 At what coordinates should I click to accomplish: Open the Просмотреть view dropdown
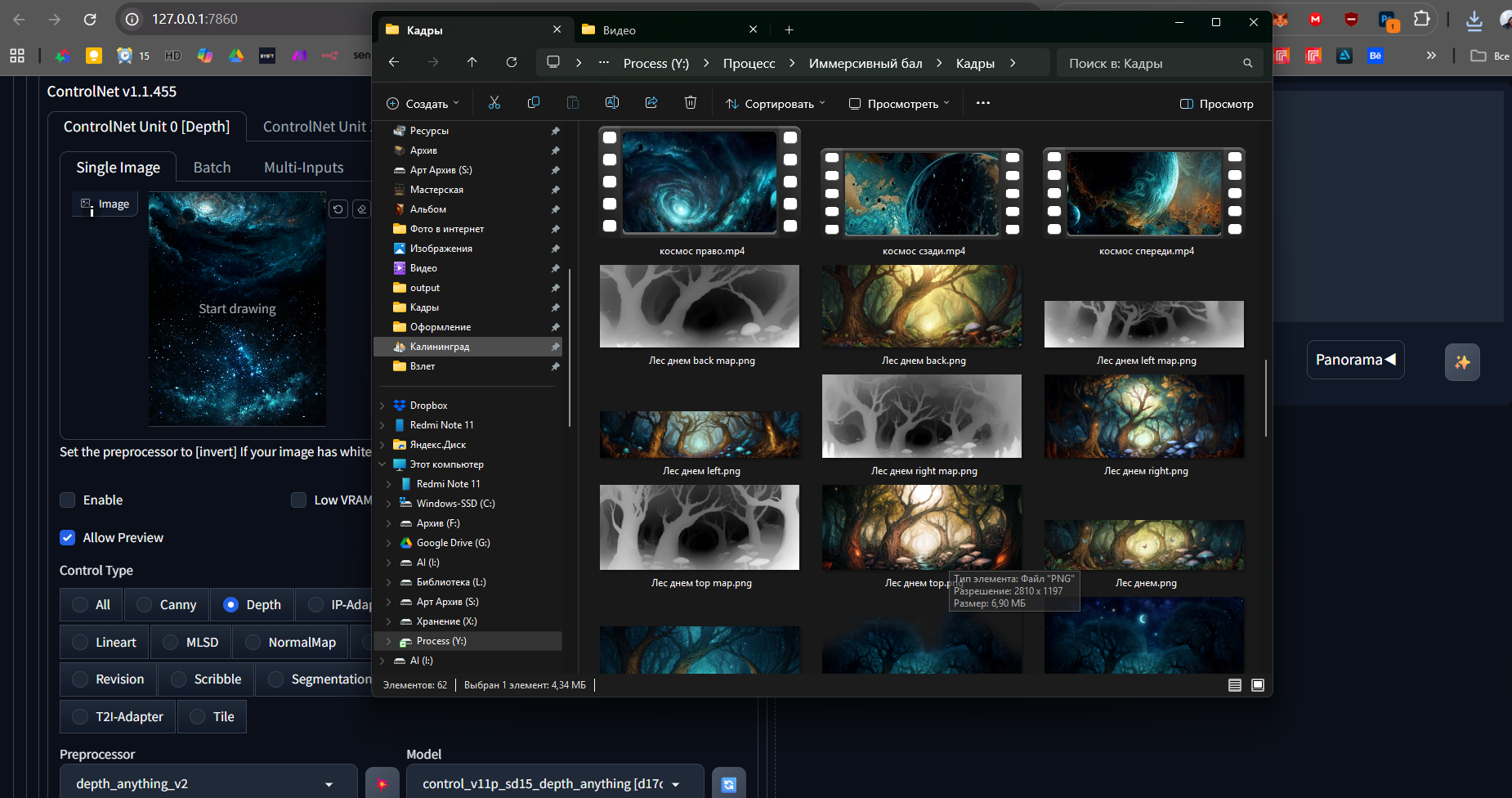pos(899,104)
